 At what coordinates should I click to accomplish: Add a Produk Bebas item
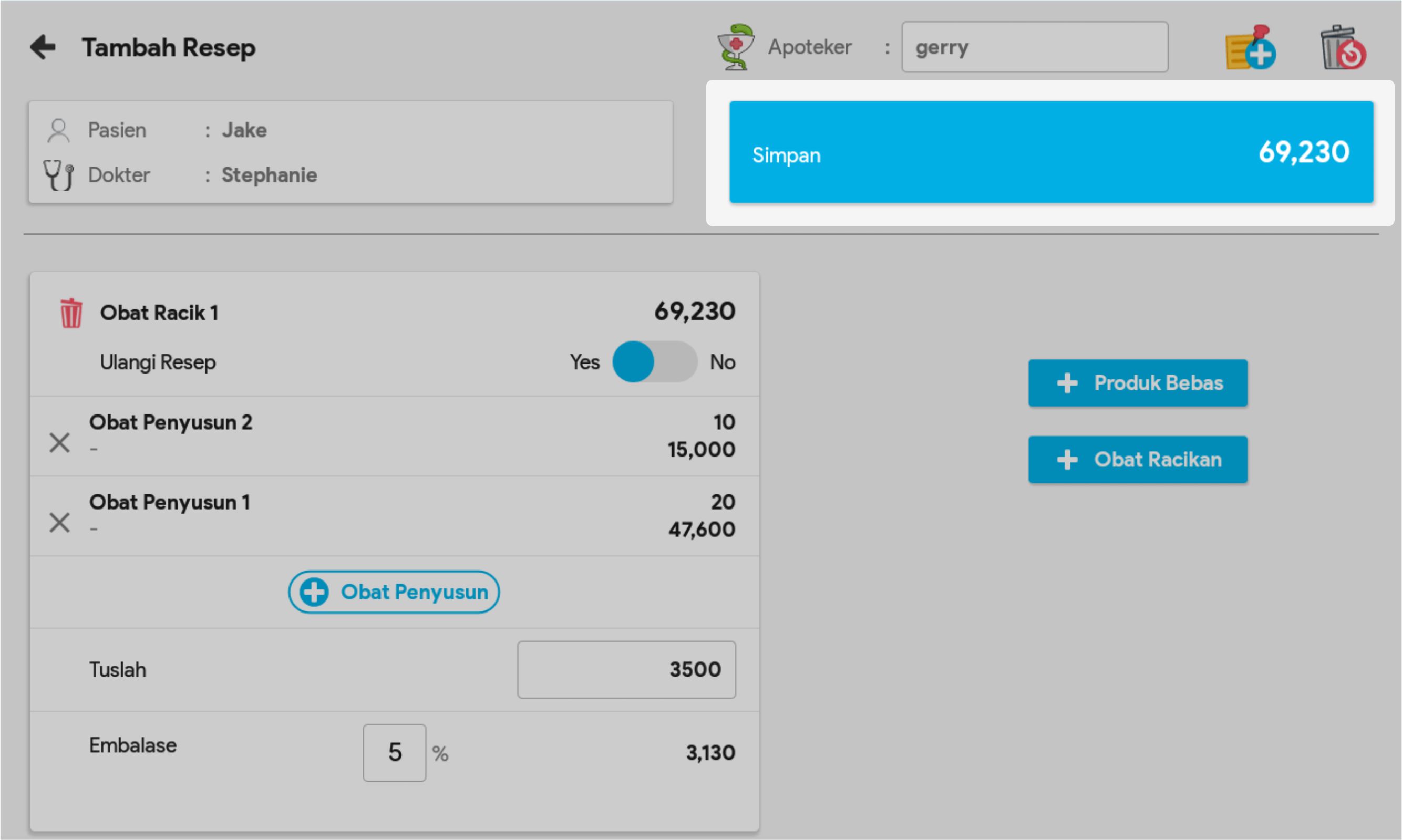1138,383
